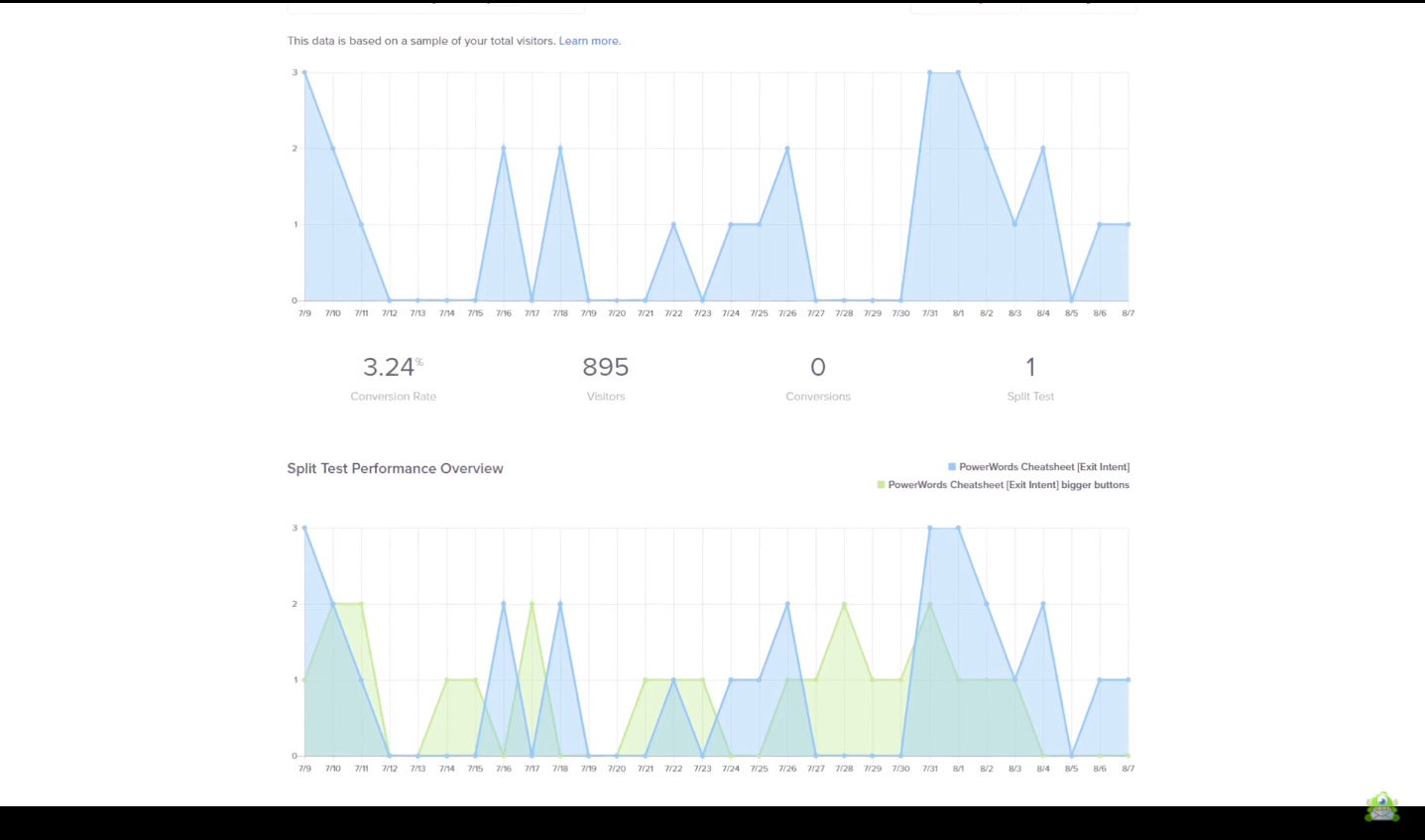Image resolution: width=1425 pixels, height=840 pixels.
Task: Select the 7/16 peak in top chart
Action: 504,149
